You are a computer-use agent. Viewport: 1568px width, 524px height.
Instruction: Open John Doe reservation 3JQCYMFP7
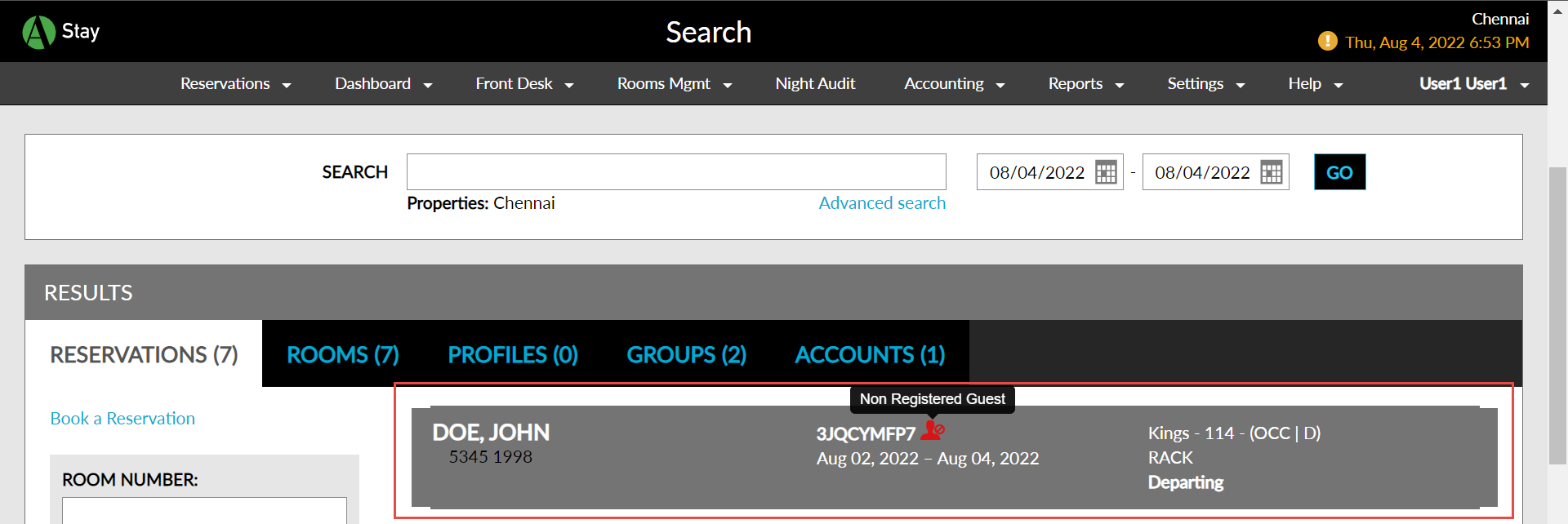[865, 434]
